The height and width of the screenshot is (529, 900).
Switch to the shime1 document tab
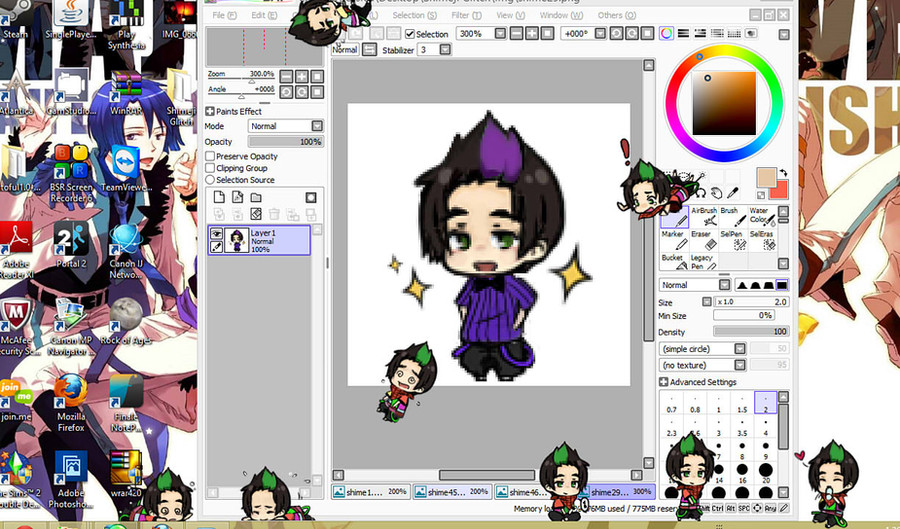point(370,492)
